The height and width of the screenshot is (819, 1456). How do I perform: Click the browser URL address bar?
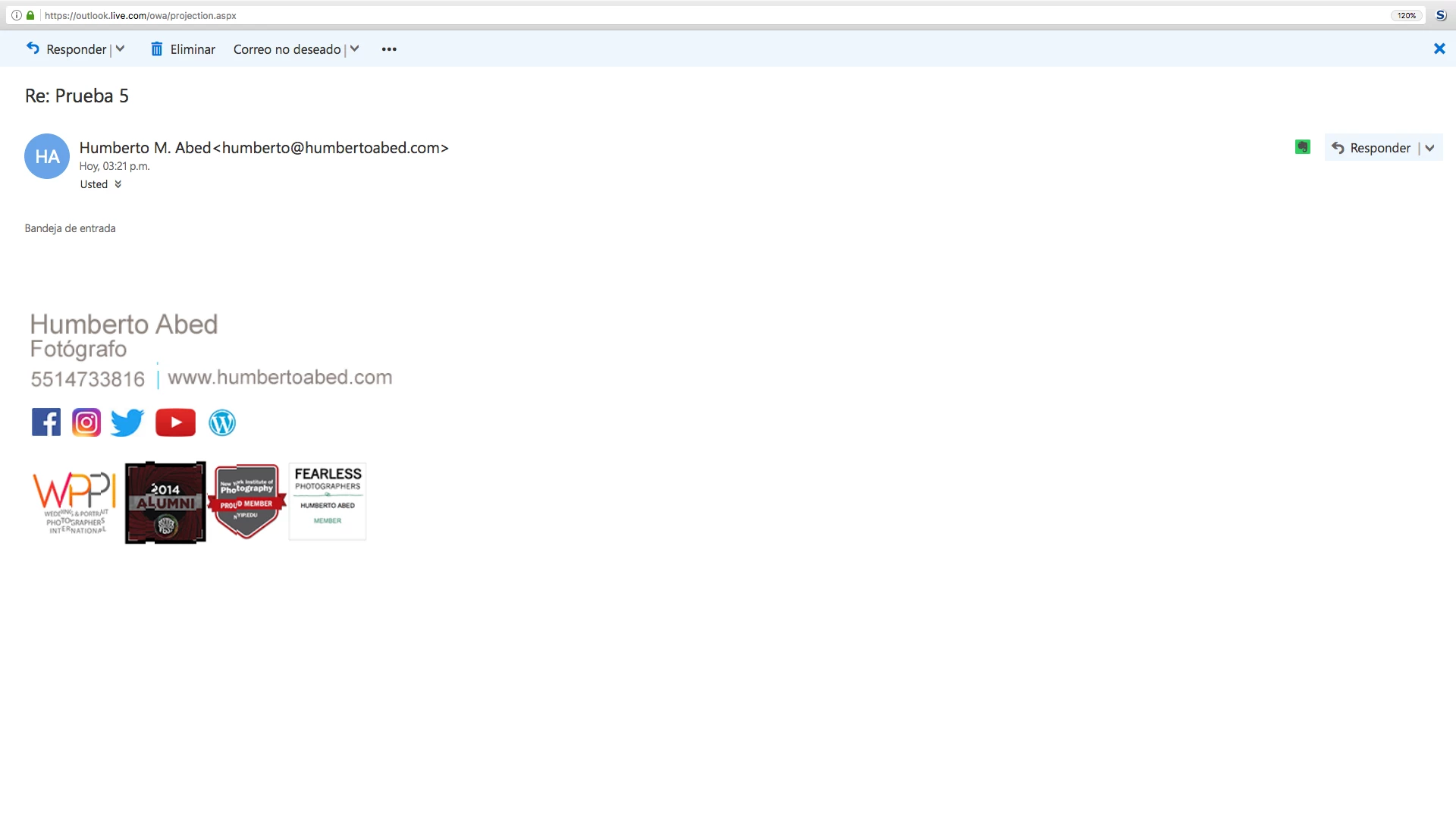682,15
